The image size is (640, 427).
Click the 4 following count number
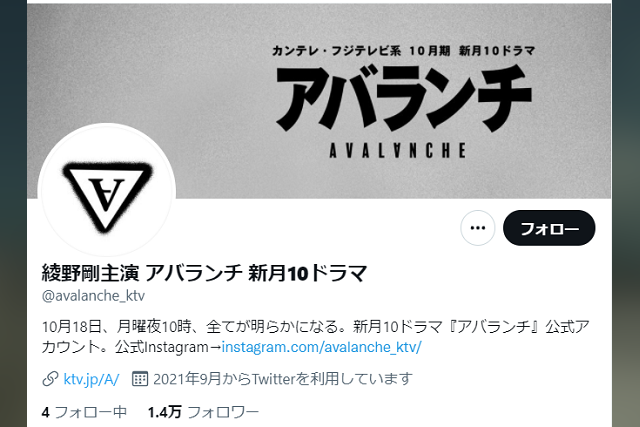coord(45,413)
